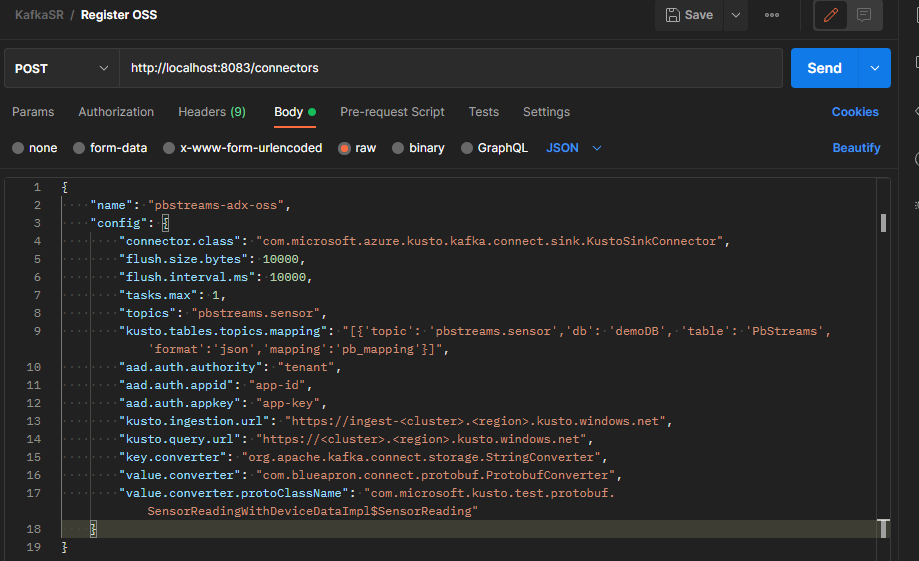Viewport: 919px width, 561px height.
Task: Click the "pbstreams.sensor" topics value
Action: pos(256,313)
